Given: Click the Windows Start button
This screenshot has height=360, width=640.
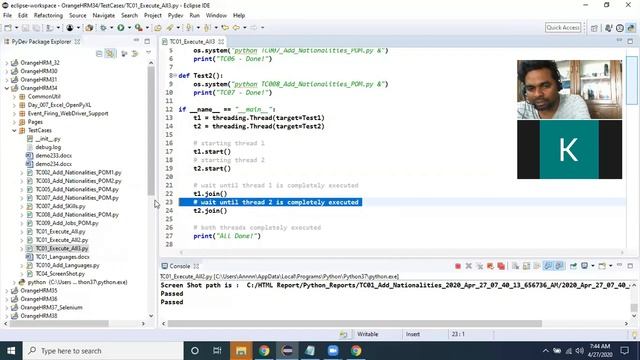Looking at the screenshot, I should 11,351.
